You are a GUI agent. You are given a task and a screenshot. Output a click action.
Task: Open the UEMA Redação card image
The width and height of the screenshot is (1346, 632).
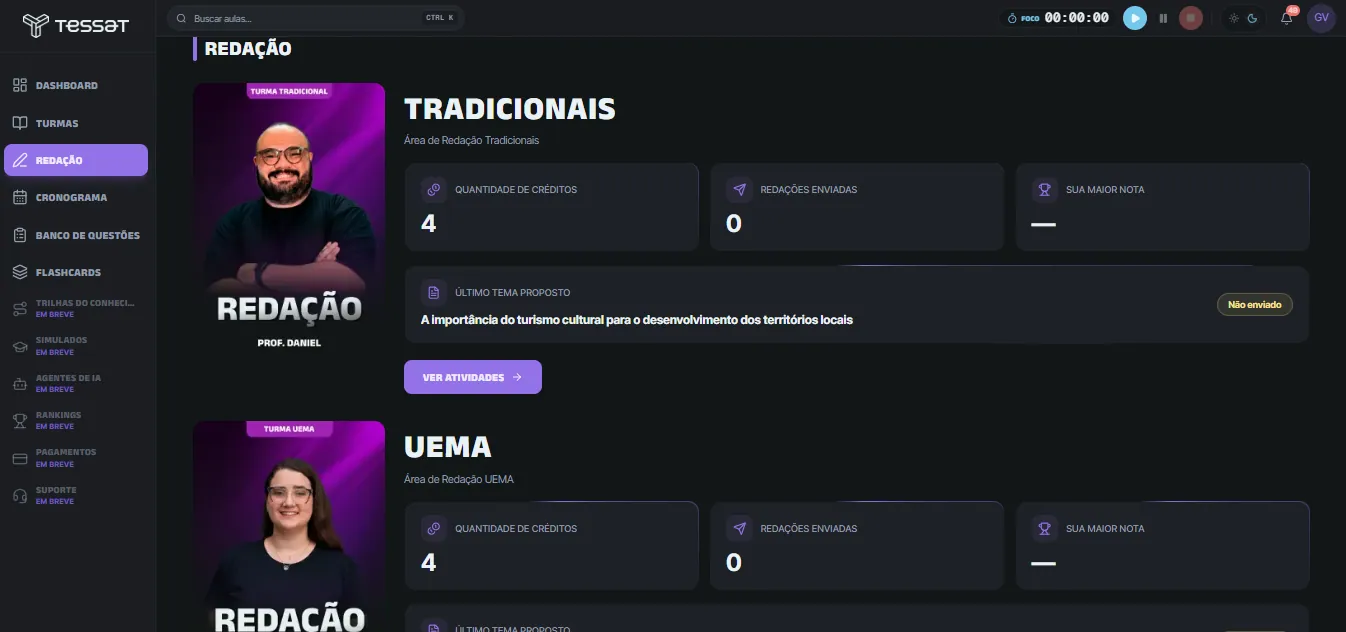[289, 526]
